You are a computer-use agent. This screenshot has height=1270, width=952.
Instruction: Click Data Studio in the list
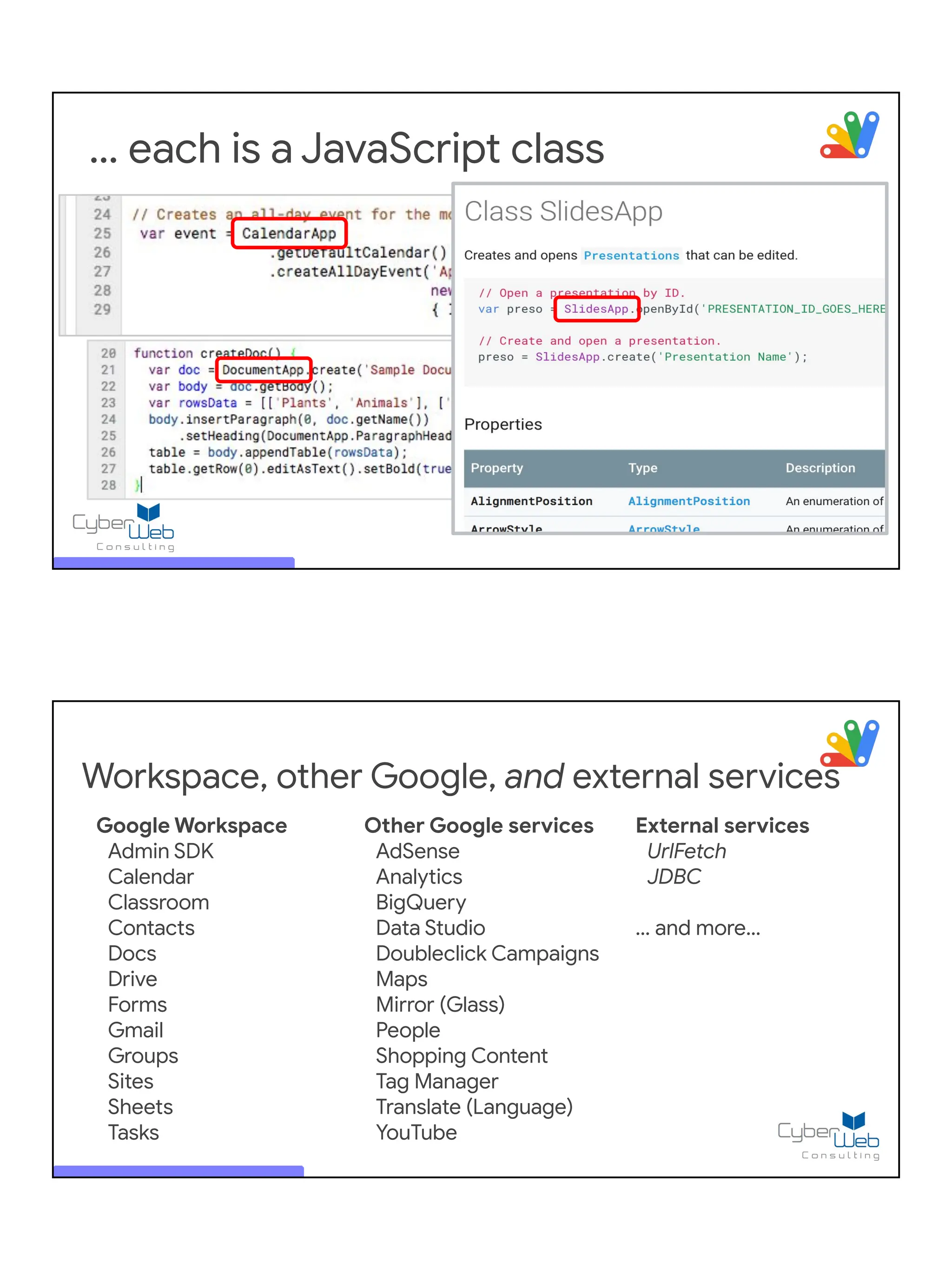pyautogui.click(x=431, y=928)
